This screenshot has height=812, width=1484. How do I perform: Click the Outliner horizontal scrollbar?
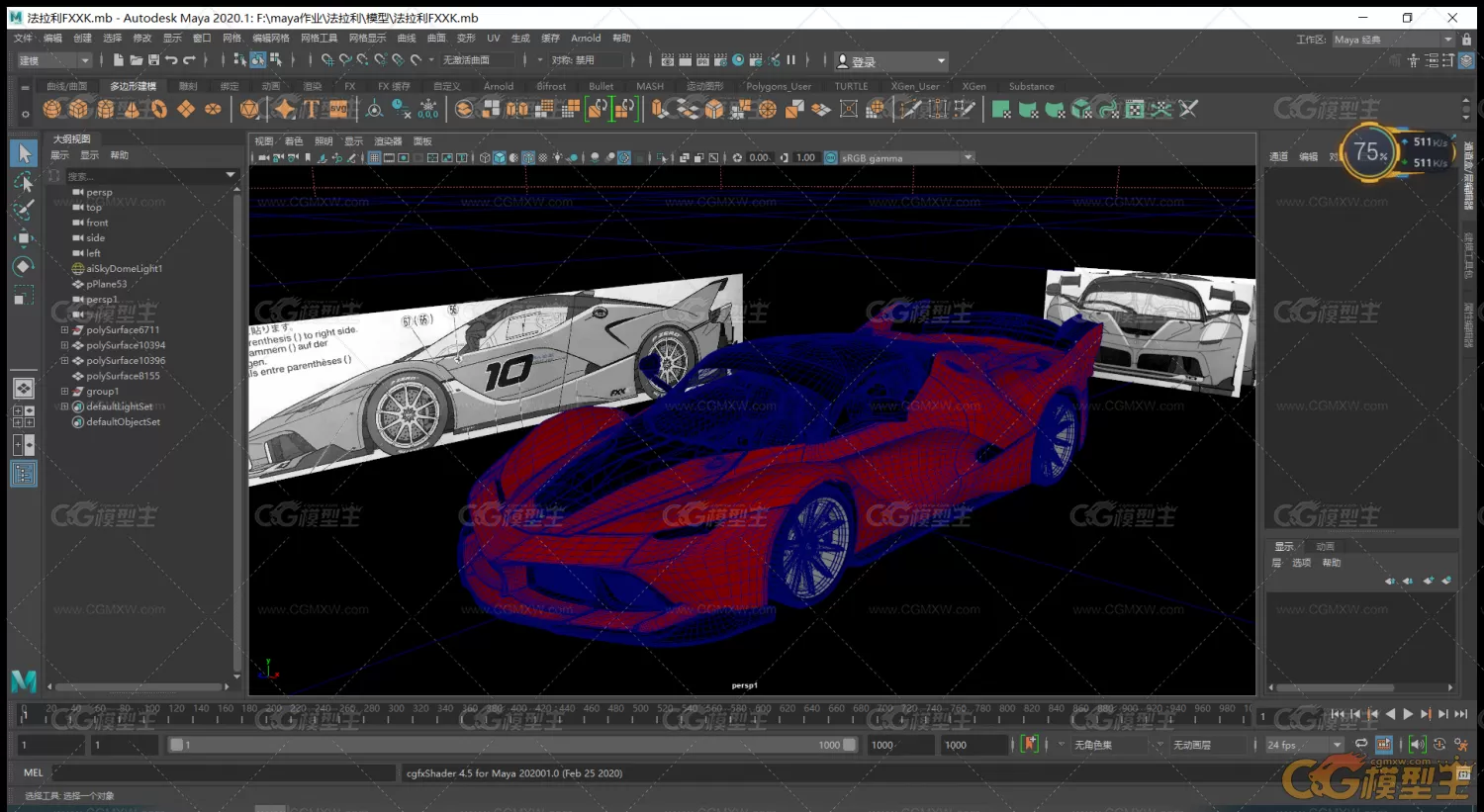(139, 686)
